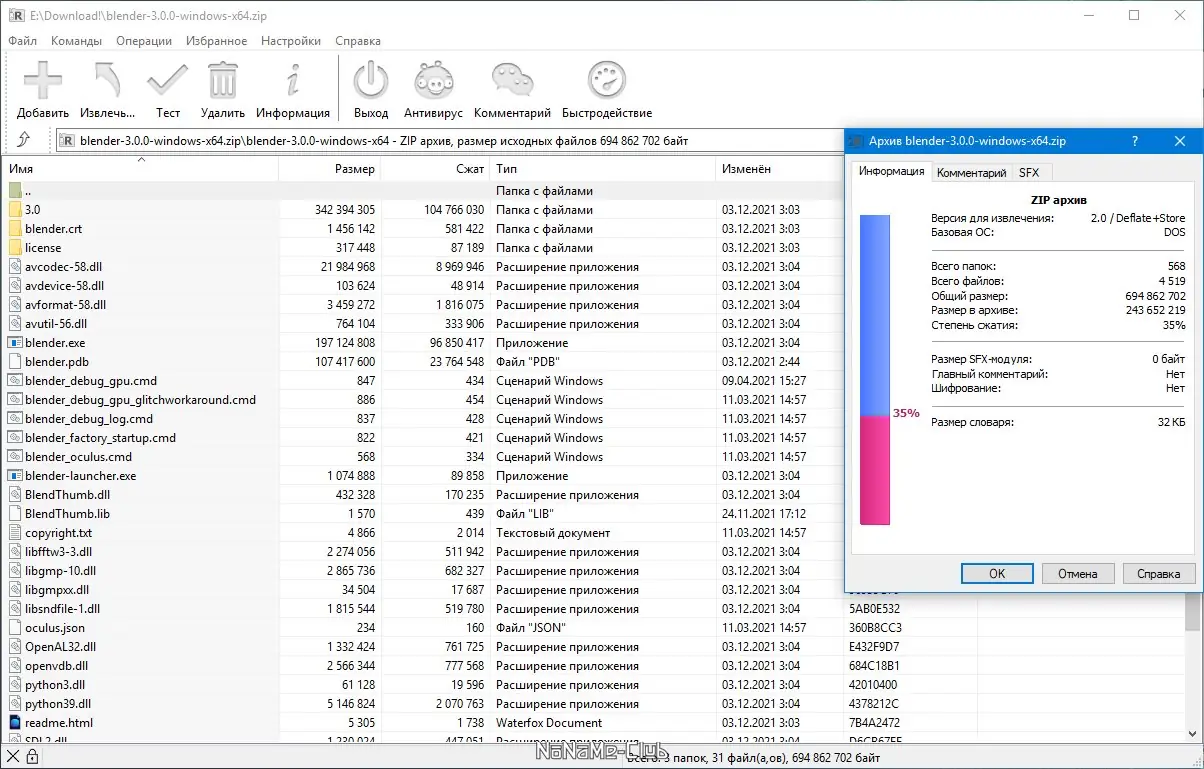Image resolution: width=1204 pixels, height=769 pixels.
Task: Click the Добавить (Add) toolbar icon
Action: [x=43, y=79]
